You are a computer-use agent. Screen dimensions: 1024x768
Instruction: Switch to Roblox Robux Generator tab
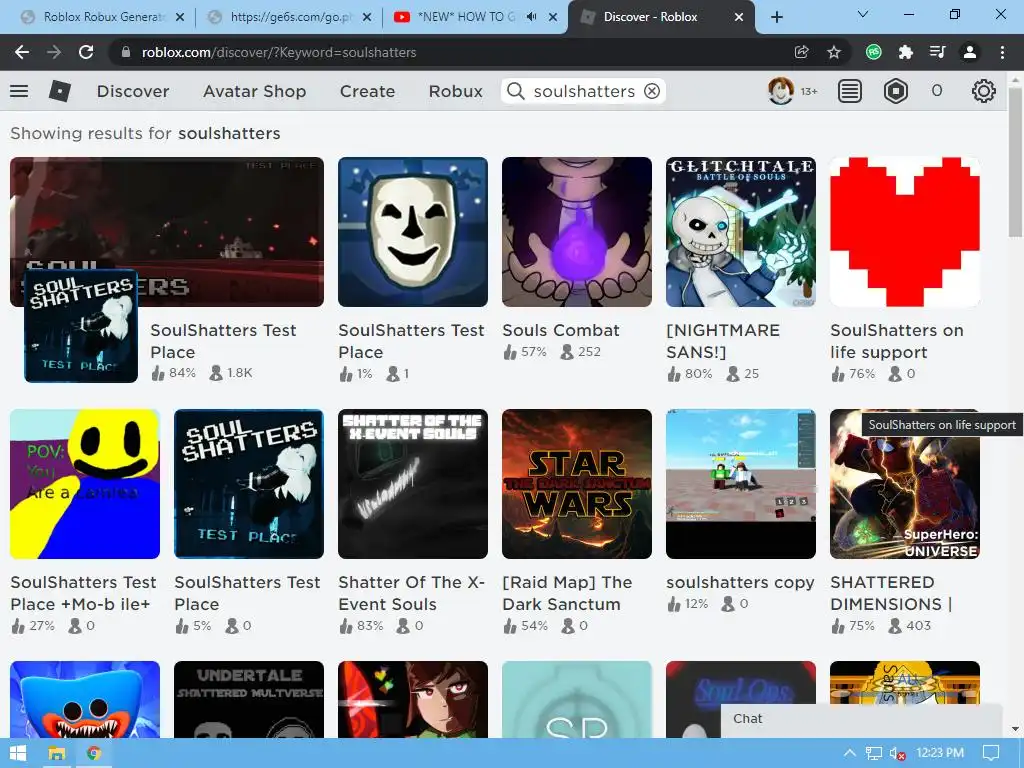[101, 17]
